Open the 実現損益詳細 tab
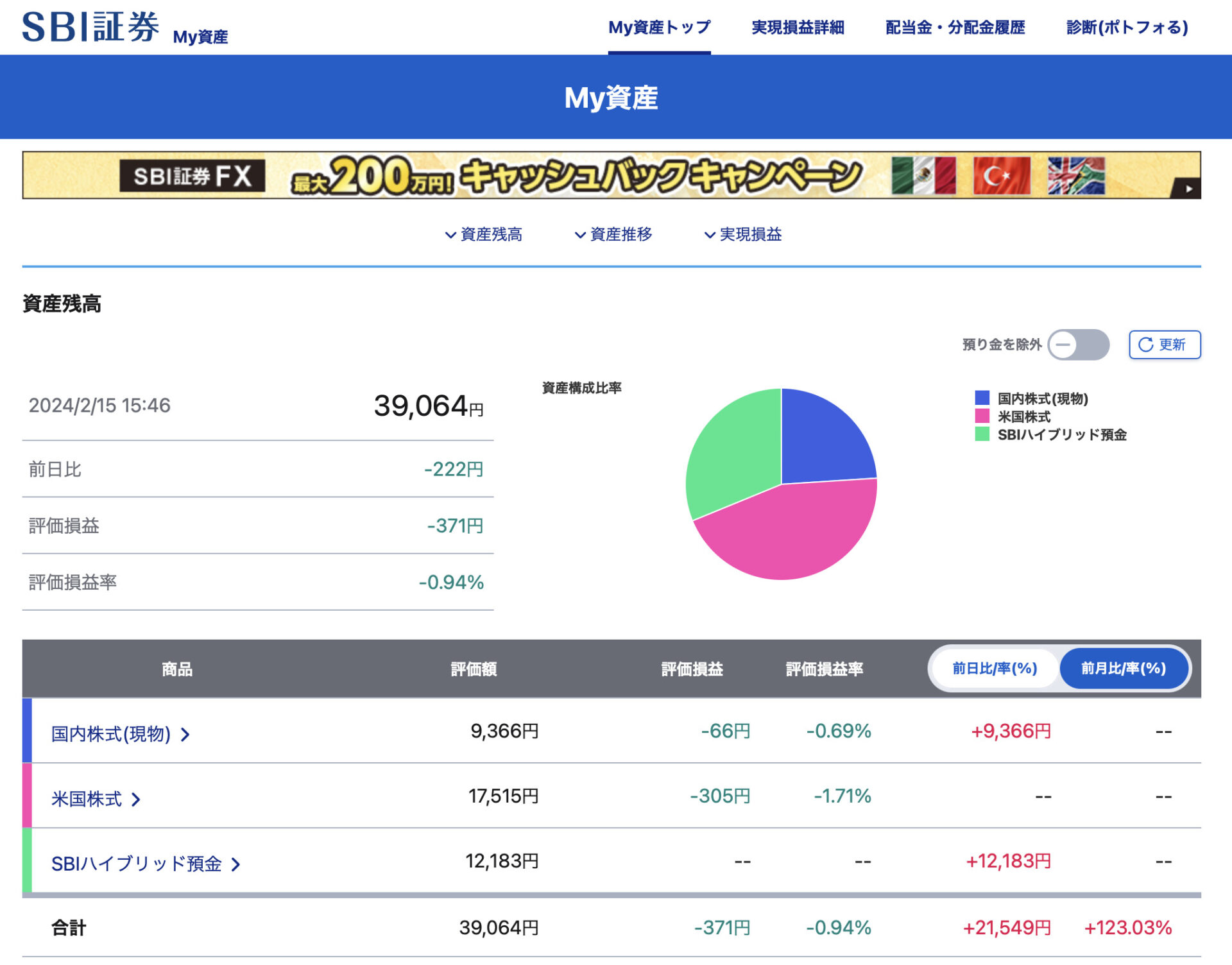This screenshot has height=965, width=1232. (x=798, y=27)
